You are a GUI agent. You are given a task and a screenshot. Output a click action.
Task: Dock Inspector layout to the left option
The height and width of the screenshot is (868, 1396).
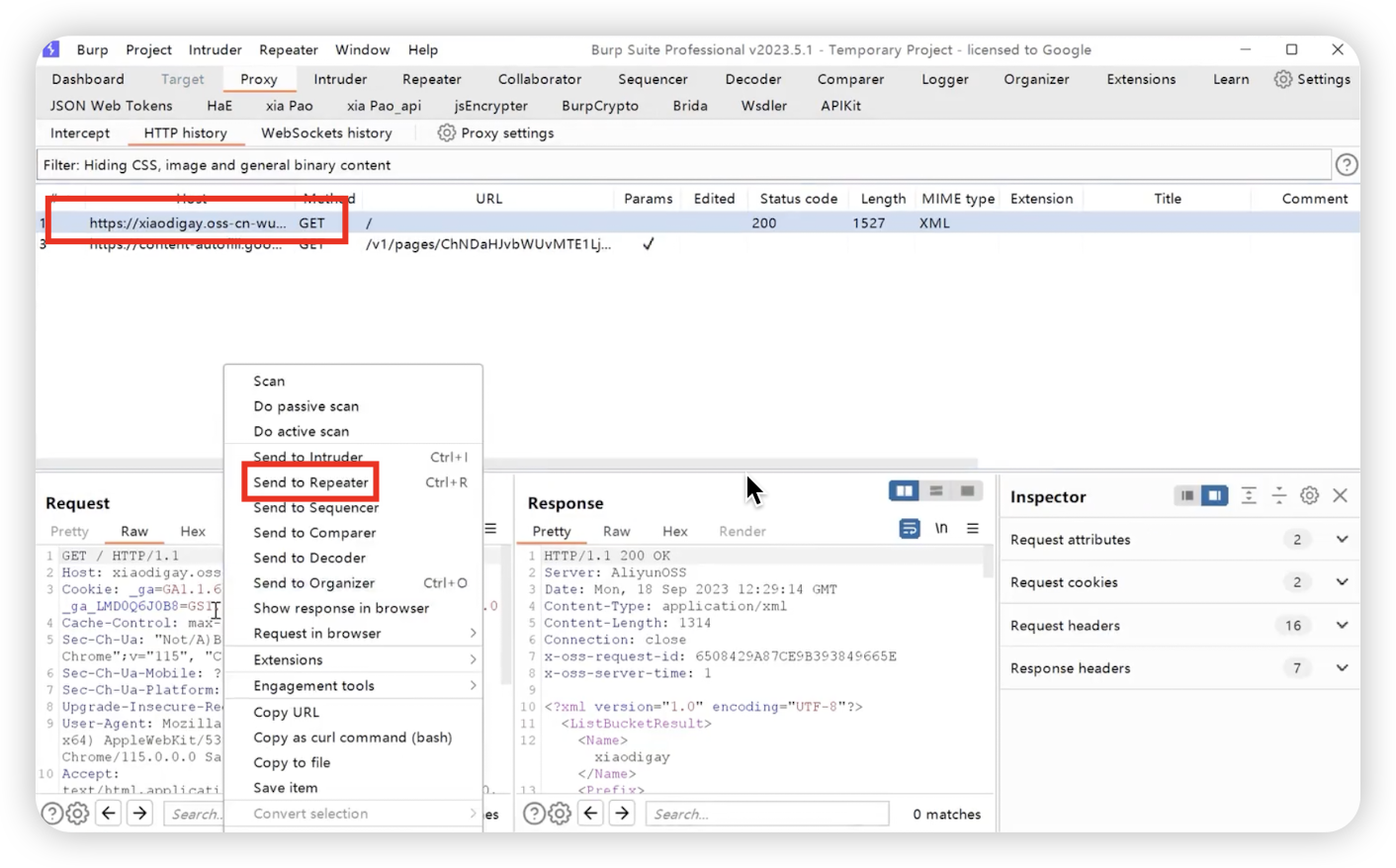pyautogui.click(x=1186, y=495)
